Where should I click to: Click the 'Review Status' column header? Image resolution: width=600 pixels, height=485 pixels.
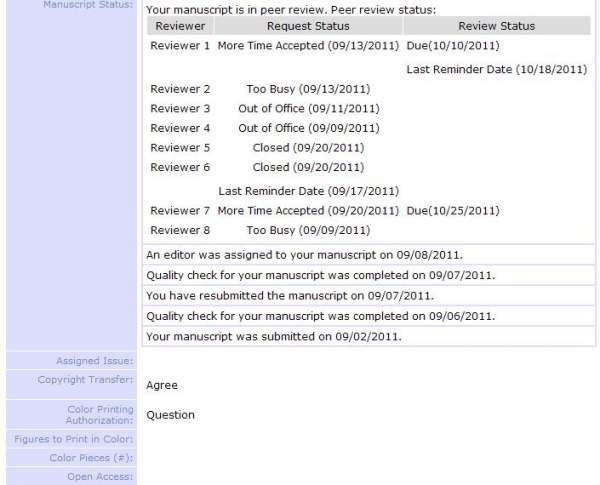coord(497,26)
